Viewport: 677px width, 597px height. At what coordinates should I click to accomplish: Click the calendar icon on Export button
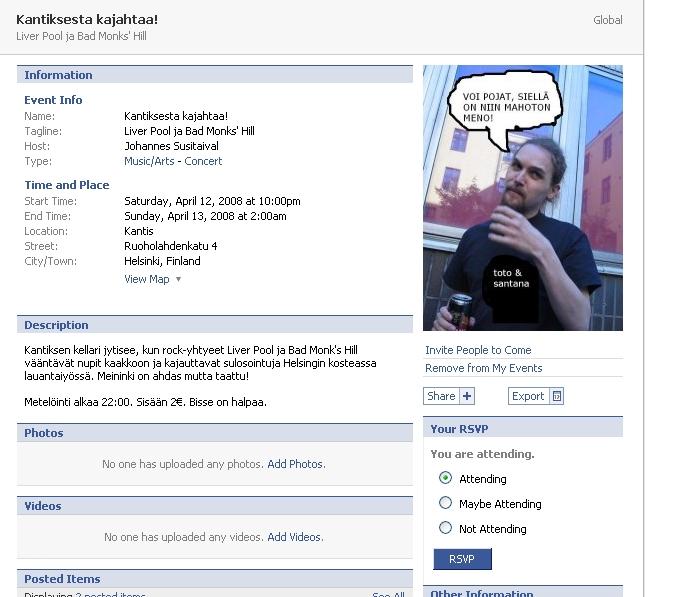[x=557, y=396]
